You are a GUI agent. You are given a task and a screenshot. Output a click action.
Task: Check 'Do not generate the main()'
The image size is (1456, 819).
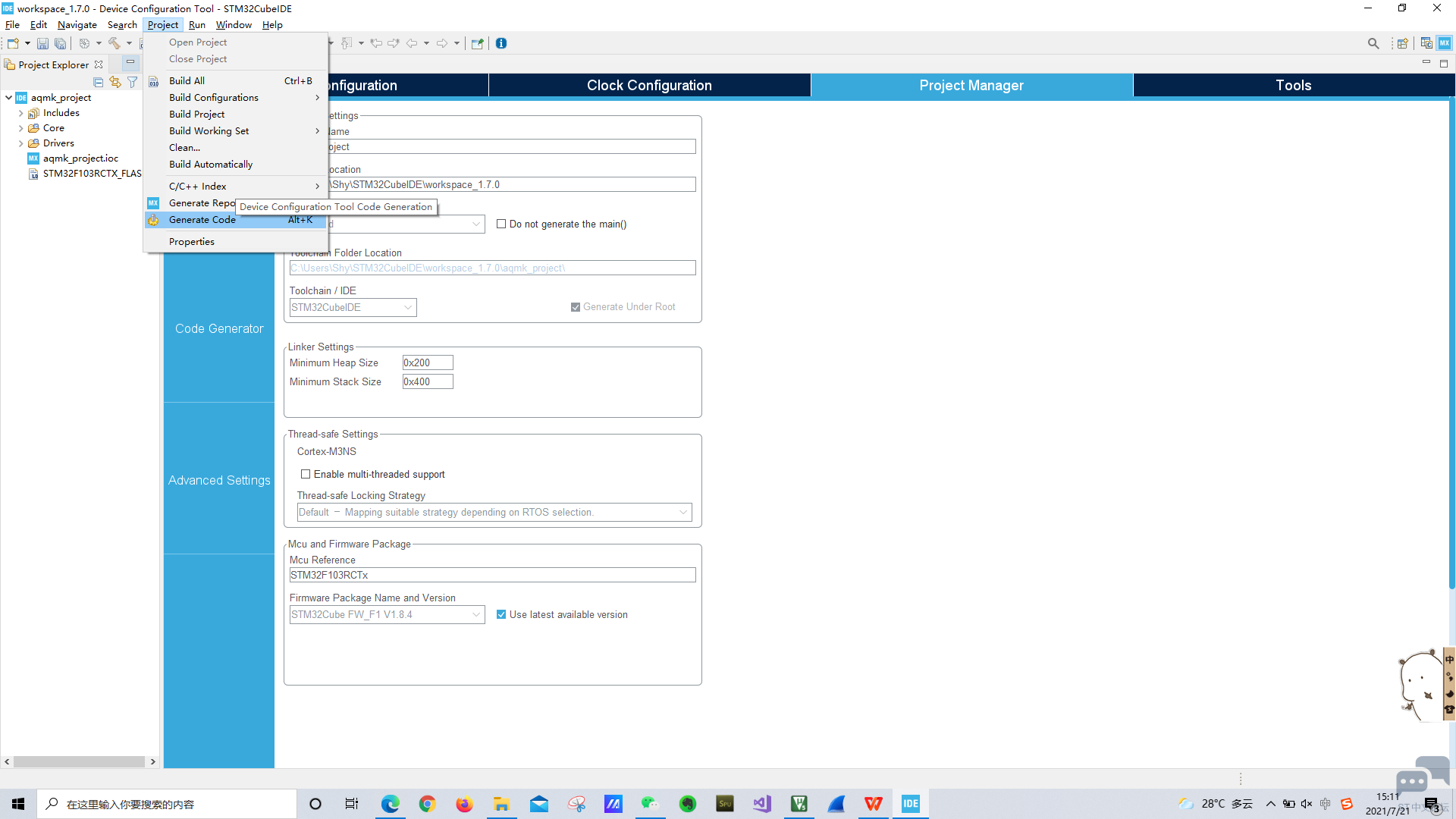click(501, 224)
